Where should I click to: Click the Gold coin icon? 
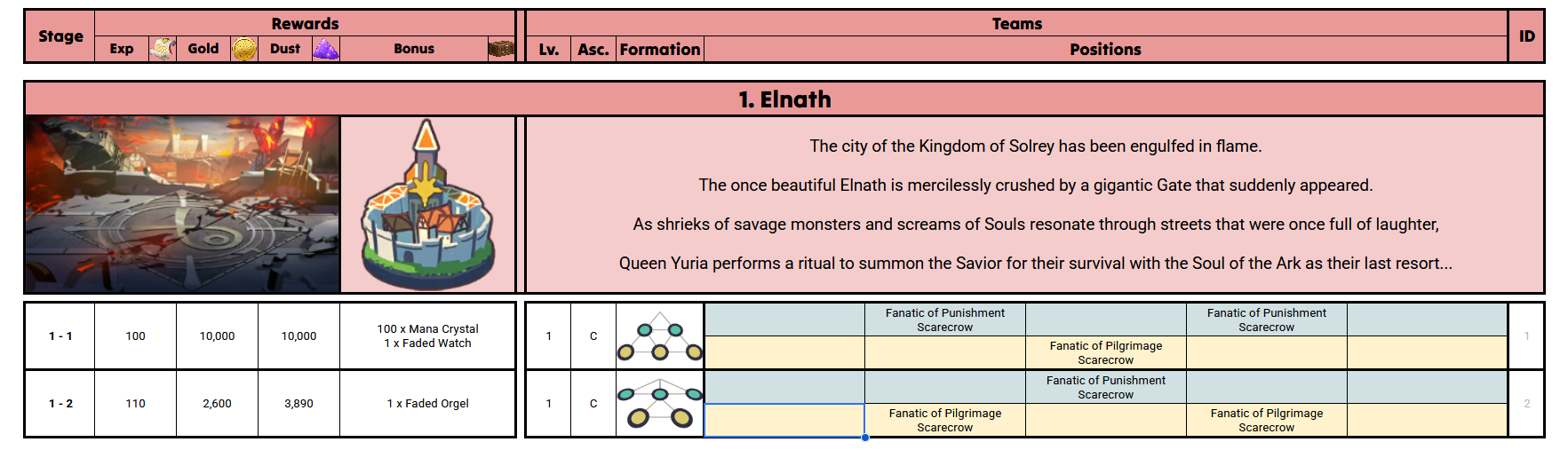pos(244,49)
